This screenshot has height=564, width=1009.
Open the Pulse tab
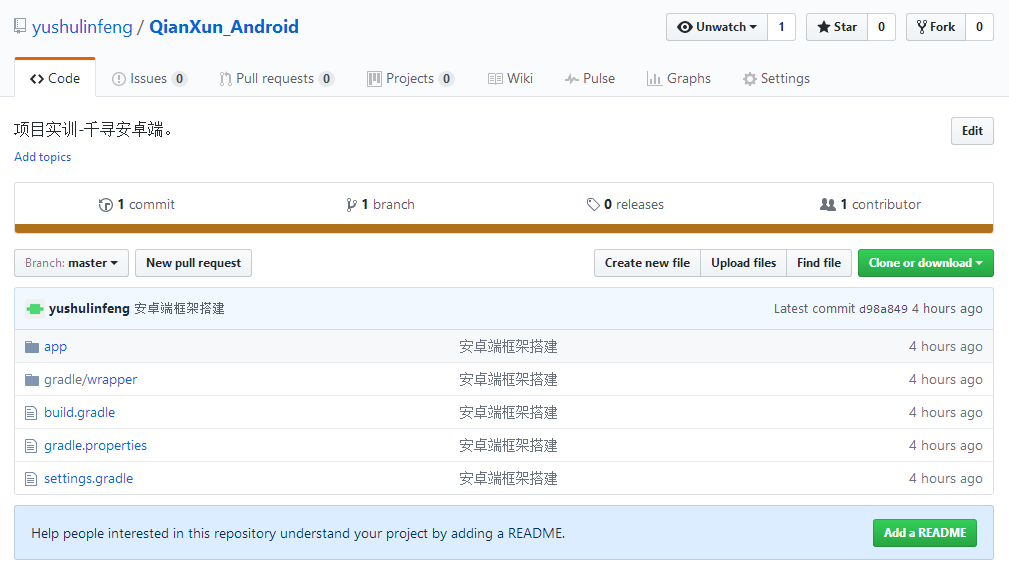tap(590, 79)
